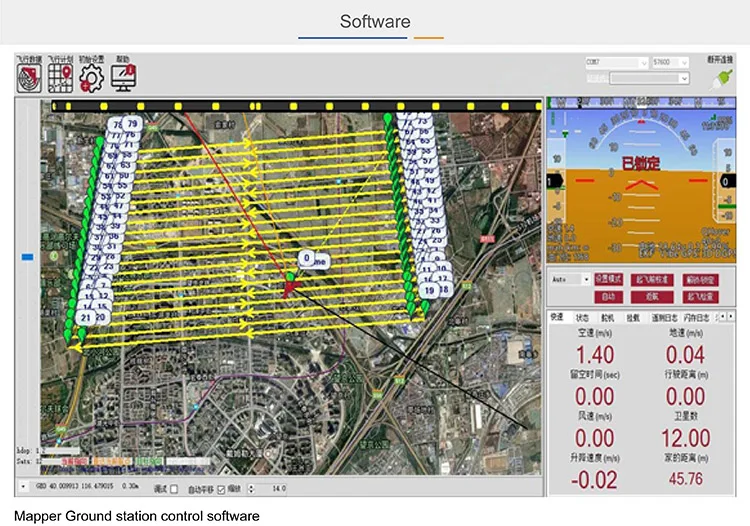Switch to the 舵机 tab
Viewport: 750px width, 526px height.
coord(607,318)
